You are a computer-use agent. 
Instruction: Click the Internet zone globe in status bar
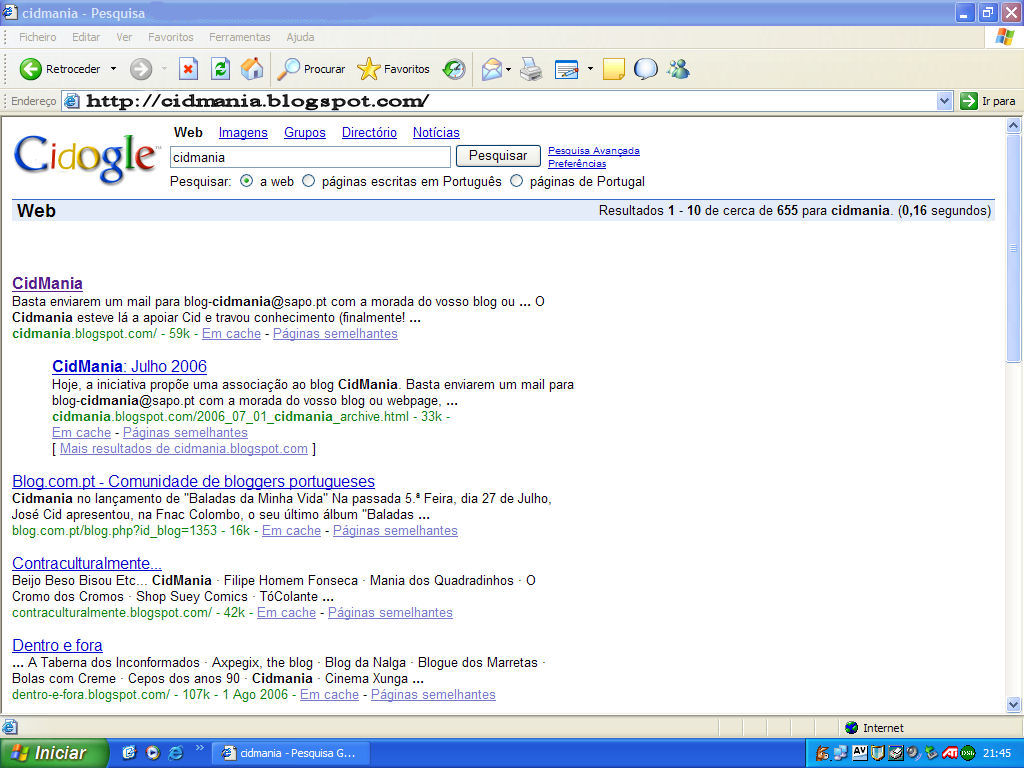pyautogui.click(x=851, y=727)
